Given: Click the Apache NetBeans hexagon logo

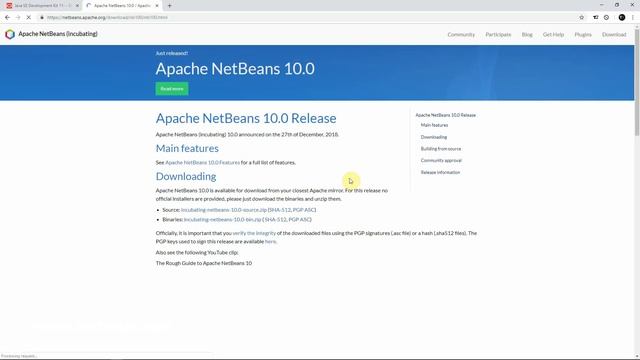Looking at the screenshot, I should point(10,34).
